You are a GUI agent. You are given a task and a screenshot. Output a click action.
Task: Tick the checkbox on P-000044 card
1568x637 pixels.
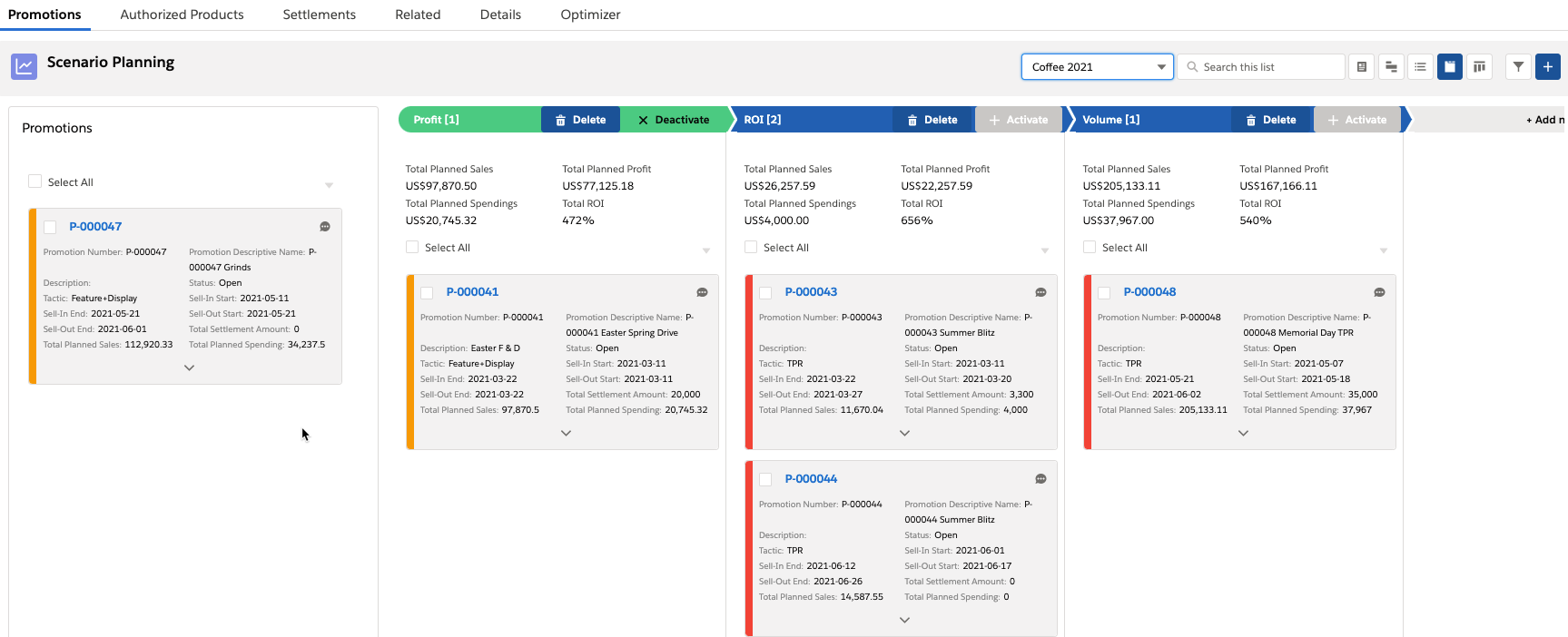click(x=765, y=479)
